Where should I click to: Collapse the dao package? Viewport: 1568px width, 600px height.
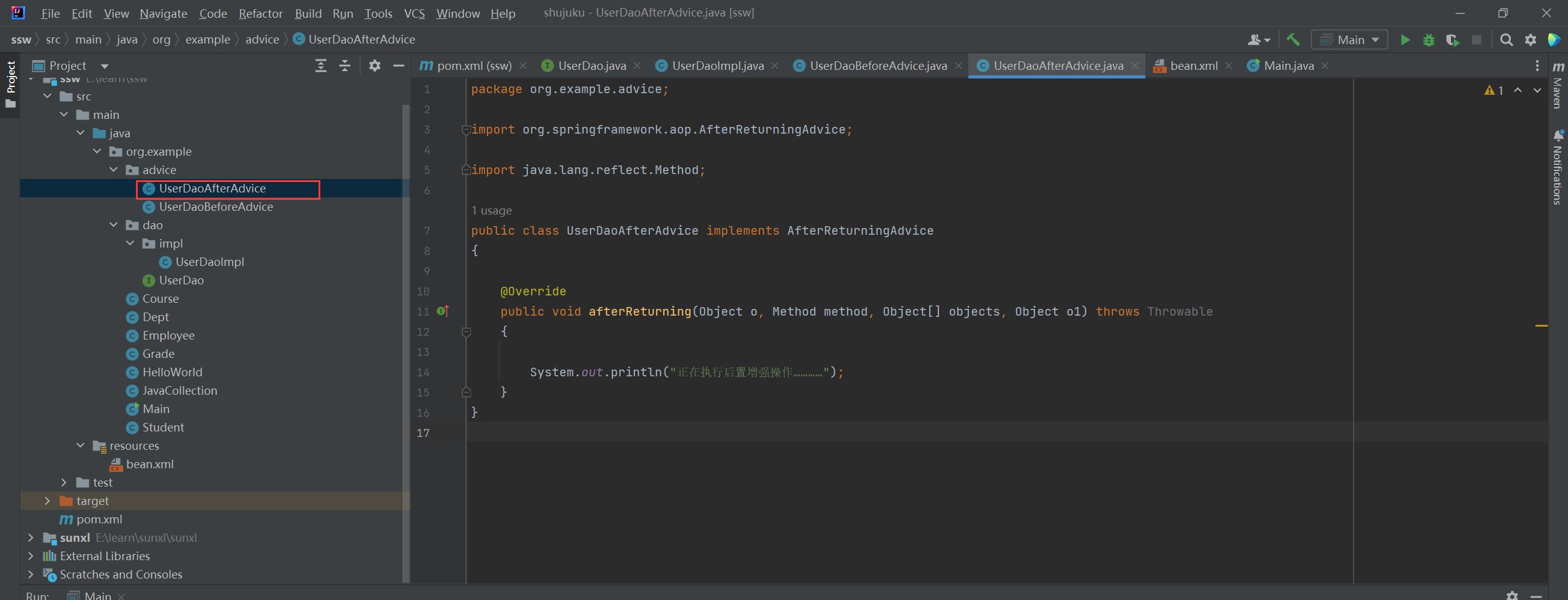click(x=114, y=225)
